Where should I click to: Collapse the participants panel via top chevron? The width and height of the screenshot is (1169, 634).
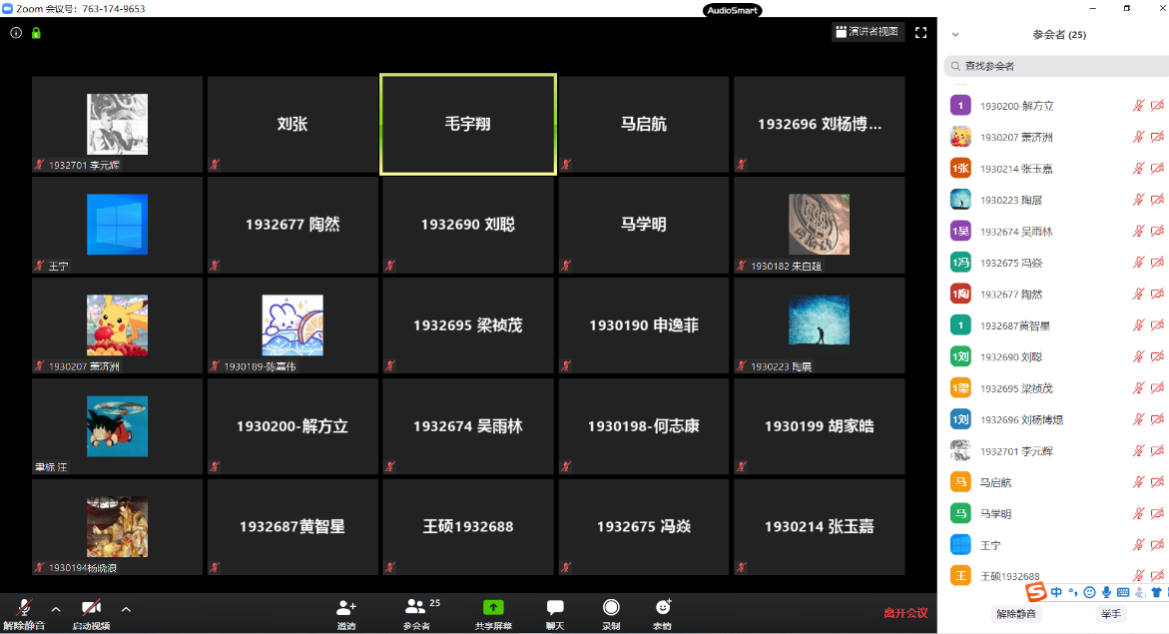pos(955,33)
